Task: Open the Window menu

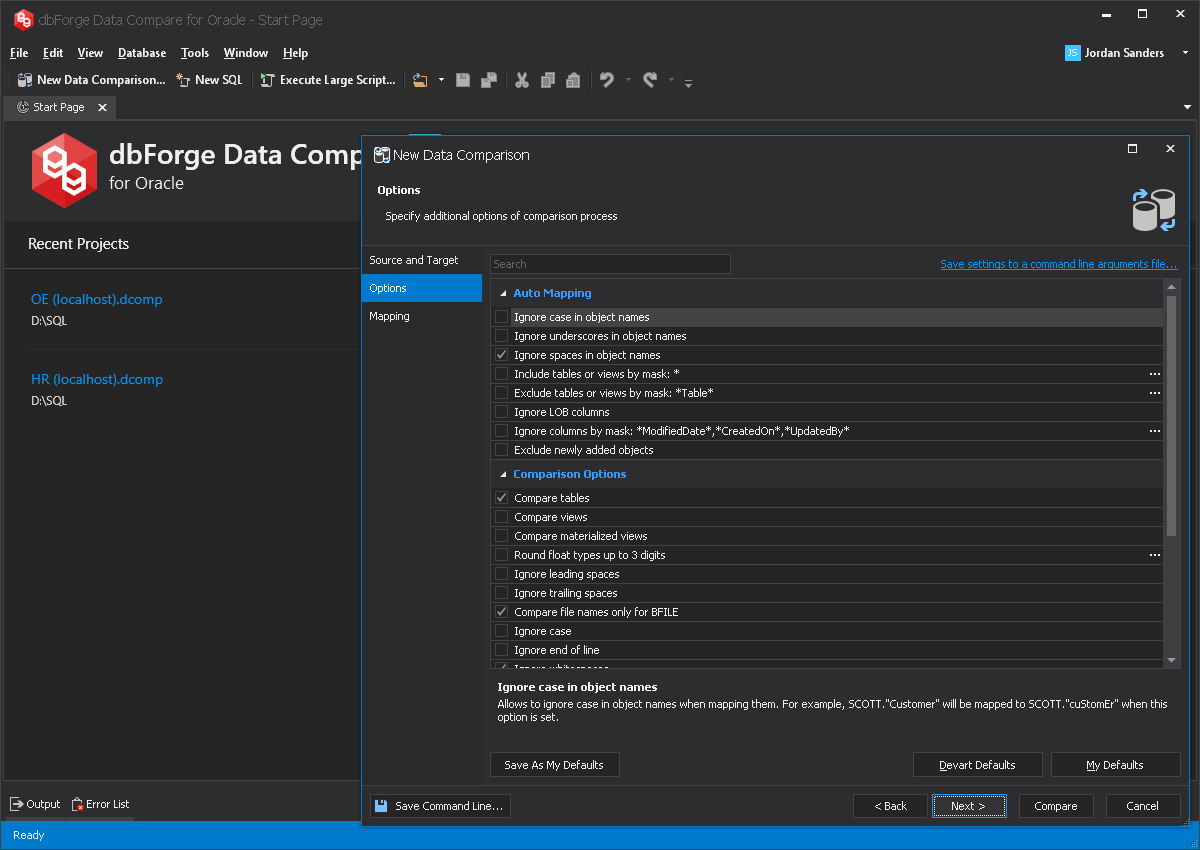Action: 246,53
